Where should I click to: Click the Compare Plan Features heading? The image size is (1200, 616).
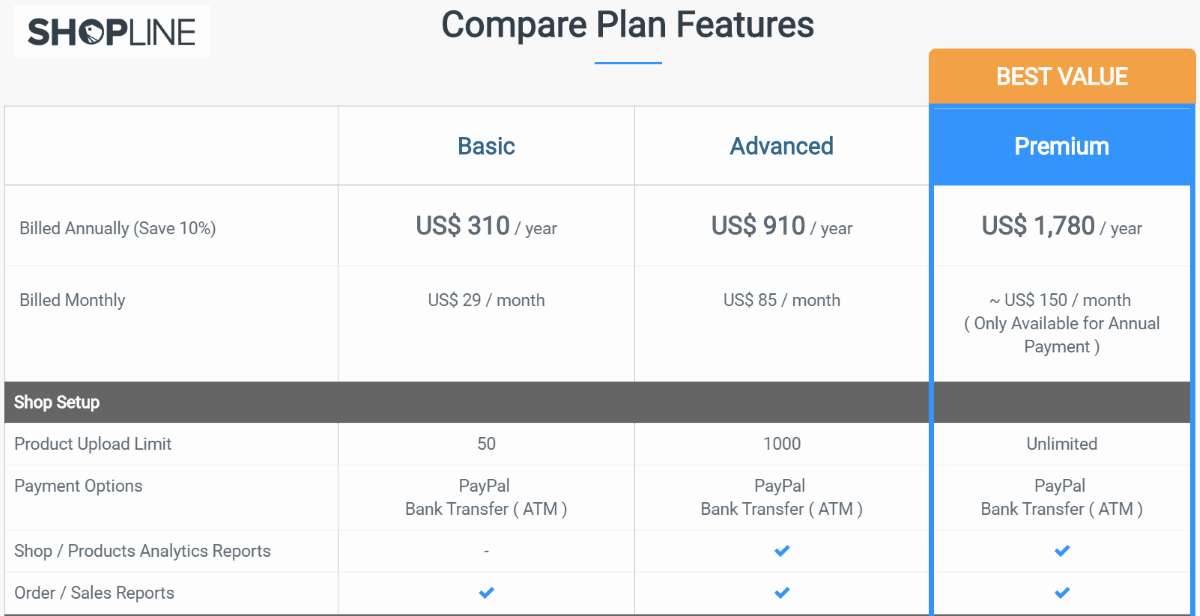coord(628,24)
